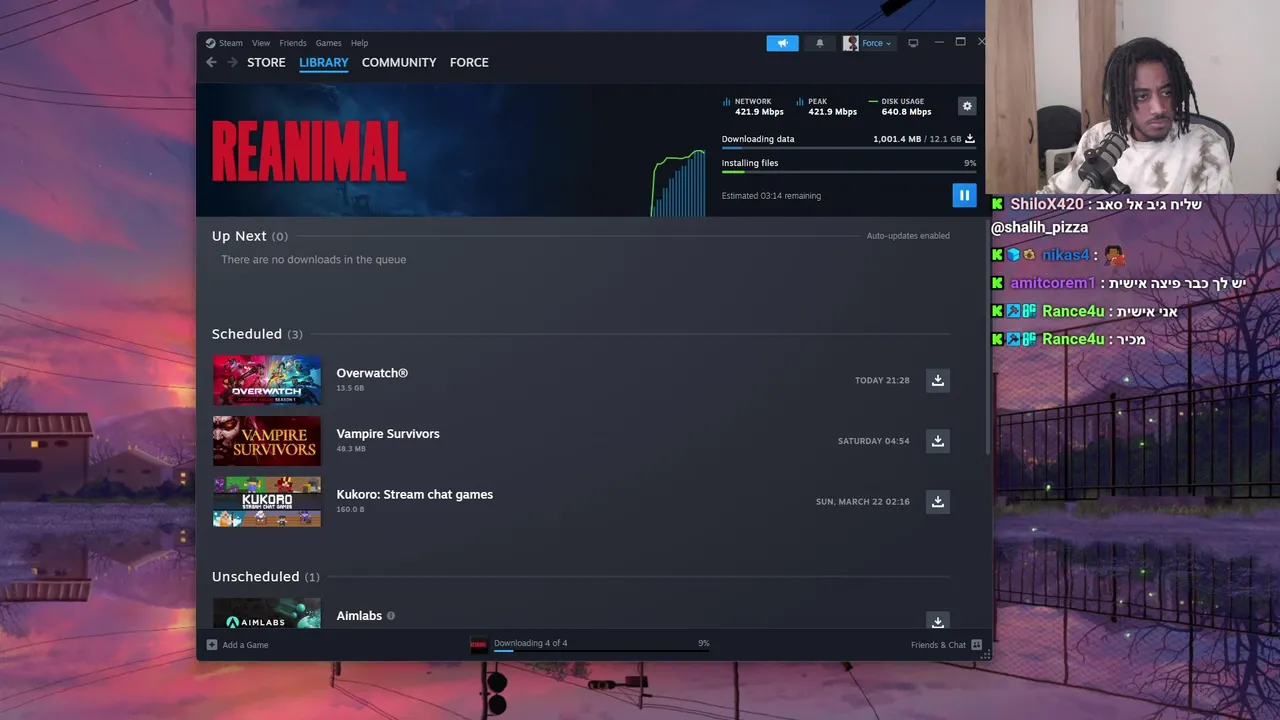1280x720 pixels.
Task: Open the Friends menu
Action: tap(293, 43)
